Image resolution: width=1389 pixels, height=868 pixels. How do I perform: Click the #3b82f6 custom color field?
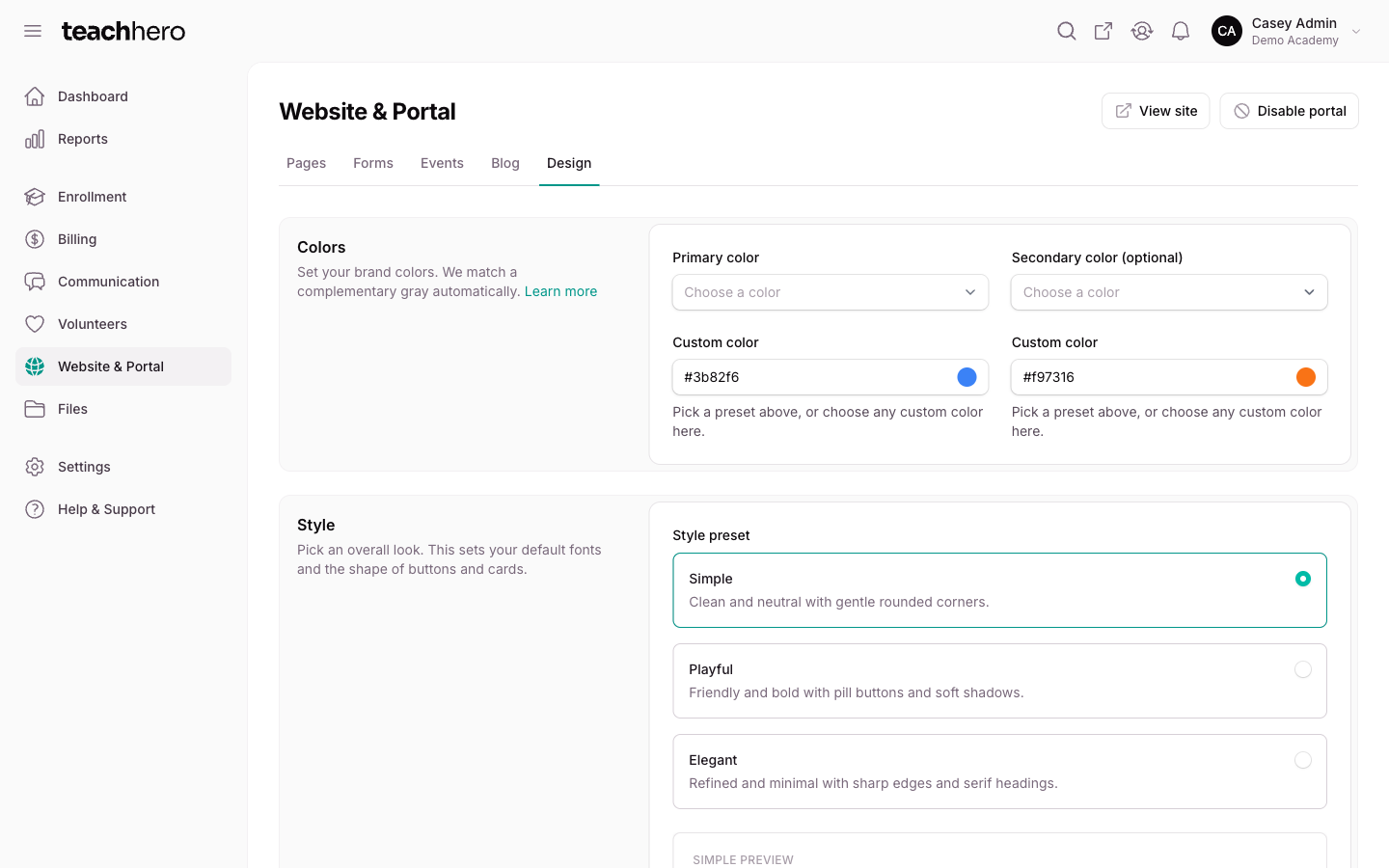pyautogui.click(x=831, y=377)
